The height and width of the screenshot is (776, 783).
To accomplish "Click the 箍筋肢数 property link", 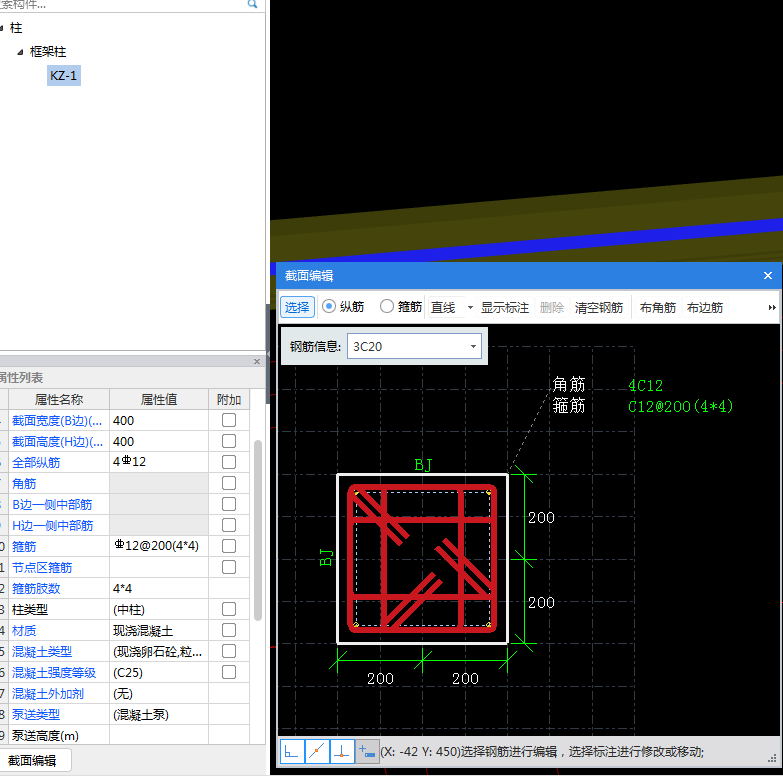I will pyautogui.click(x=36, y=589).
